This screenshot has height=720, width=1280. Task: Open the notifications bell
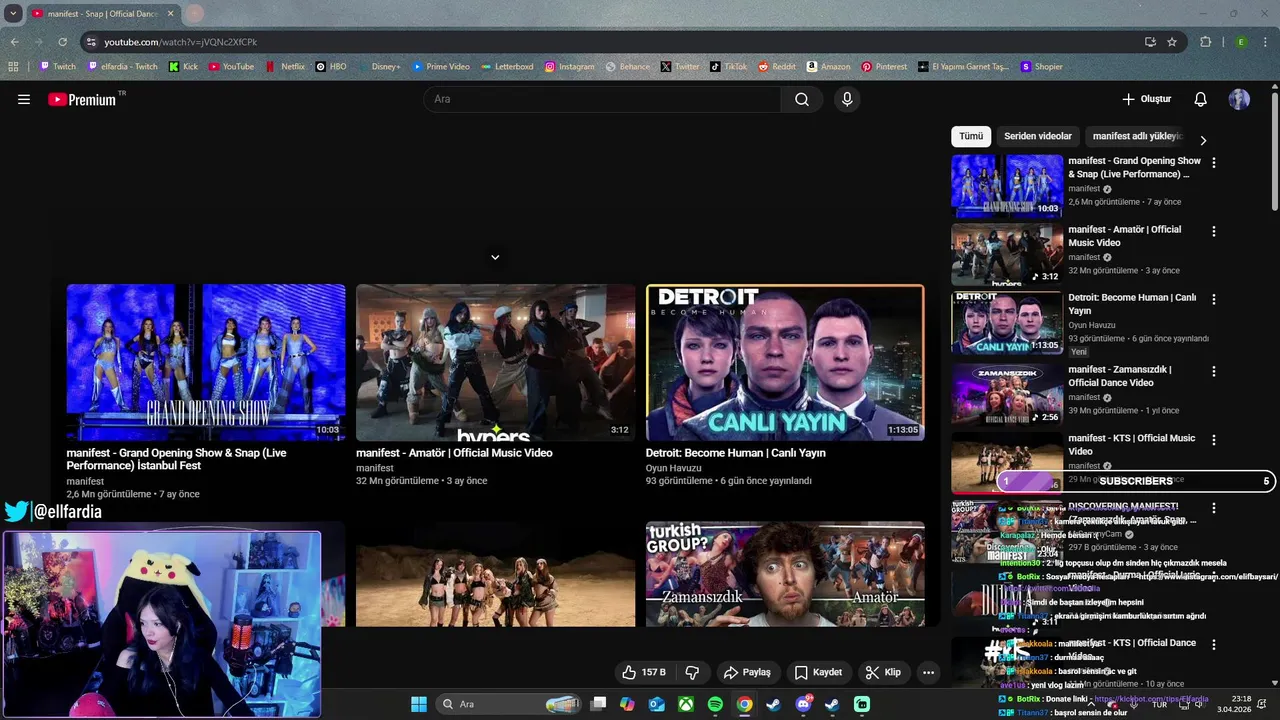coord(1200,99)
